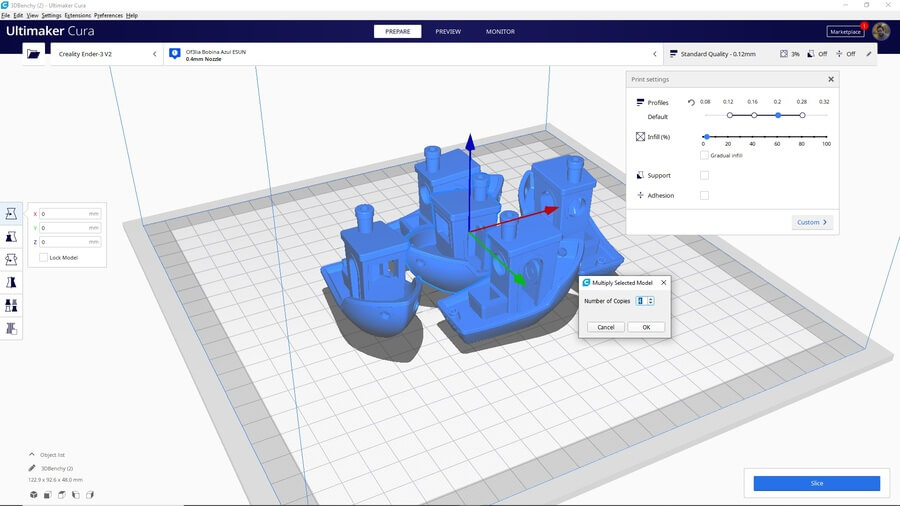The image size is (900, 506).
Task: Open account avatar menu
Action: [881, 32]
